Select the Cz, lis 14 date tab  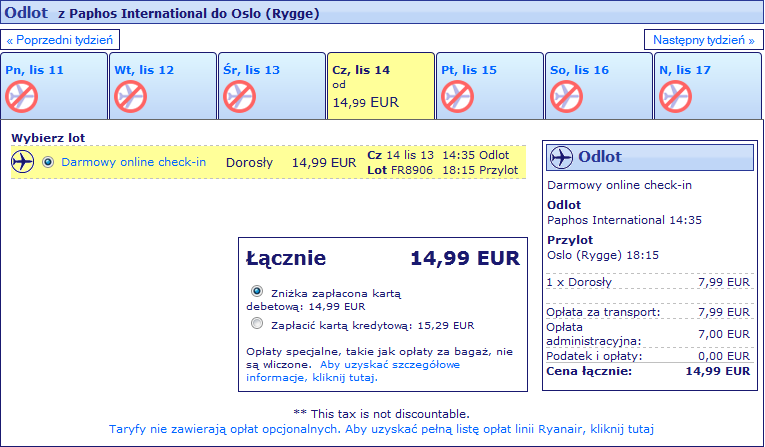coord(381,86)
